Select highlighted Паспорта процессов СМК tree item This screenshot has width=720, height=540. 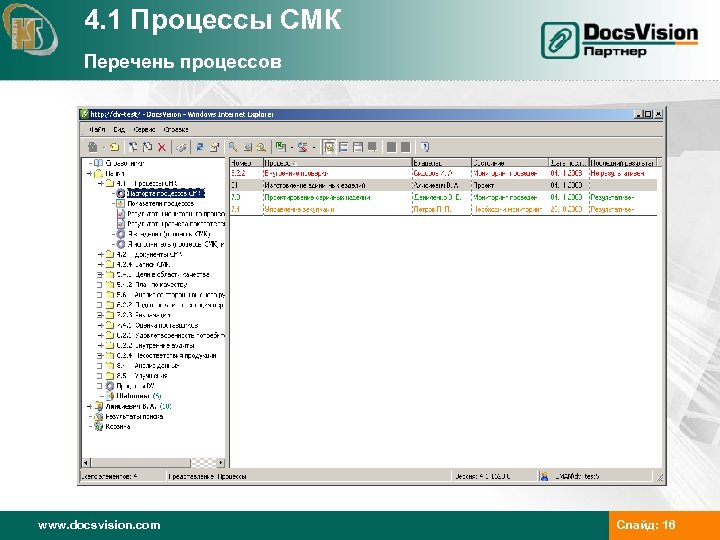[x=165, y=193]
